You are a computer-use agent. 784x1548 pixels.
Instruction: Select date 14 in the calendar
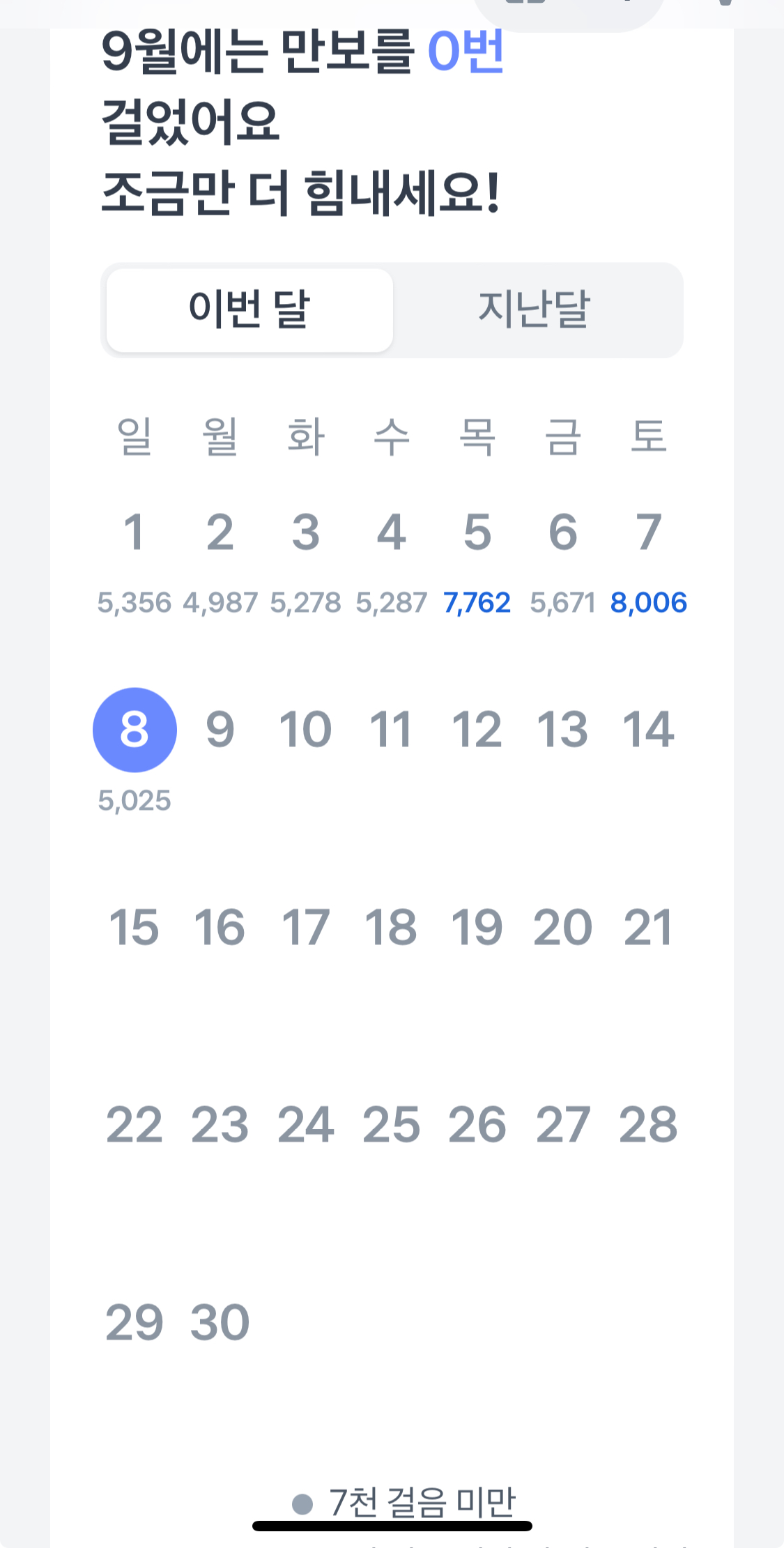click(x=648, y=730)
